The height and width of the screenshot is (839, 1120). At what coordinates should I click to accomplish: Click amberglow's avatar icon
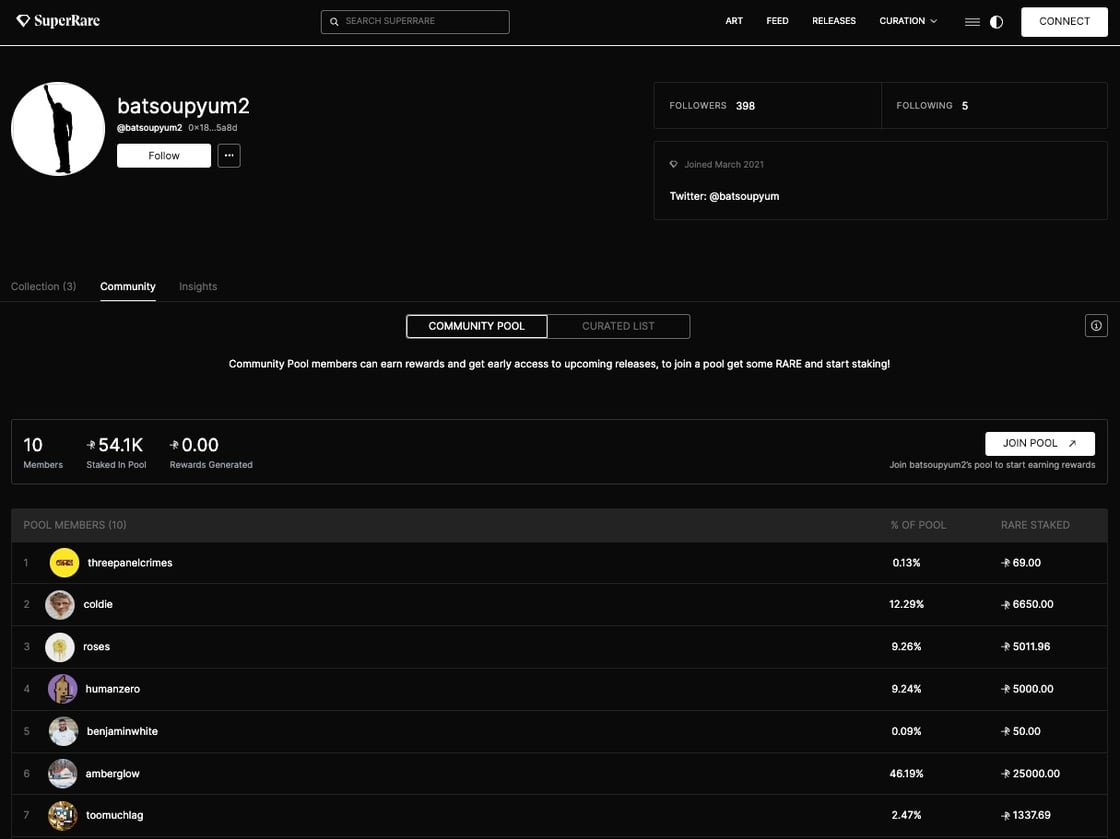(62, 773)
